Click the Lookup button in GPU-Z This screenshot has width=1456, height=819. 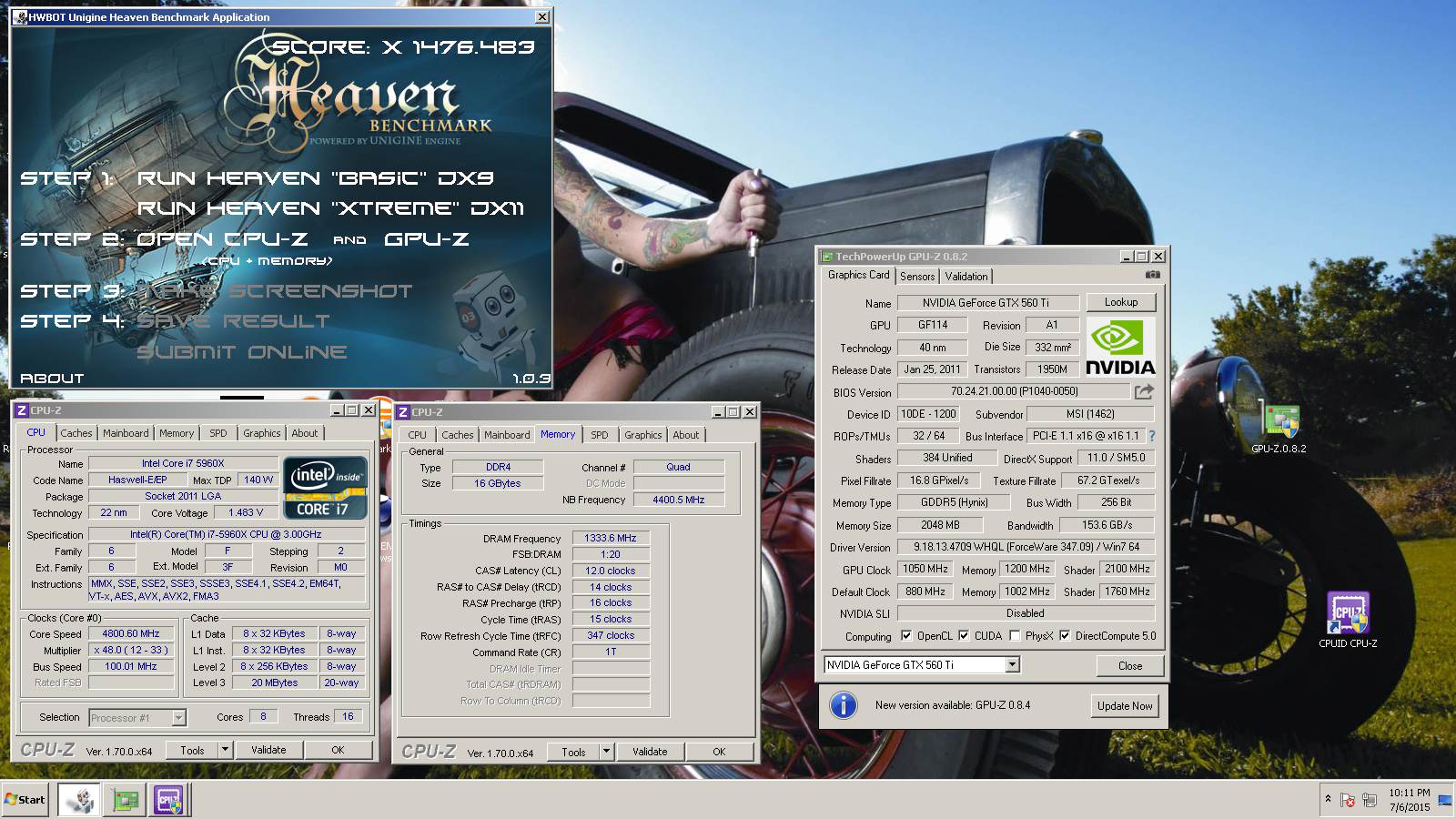click(x=1121, y=302)
